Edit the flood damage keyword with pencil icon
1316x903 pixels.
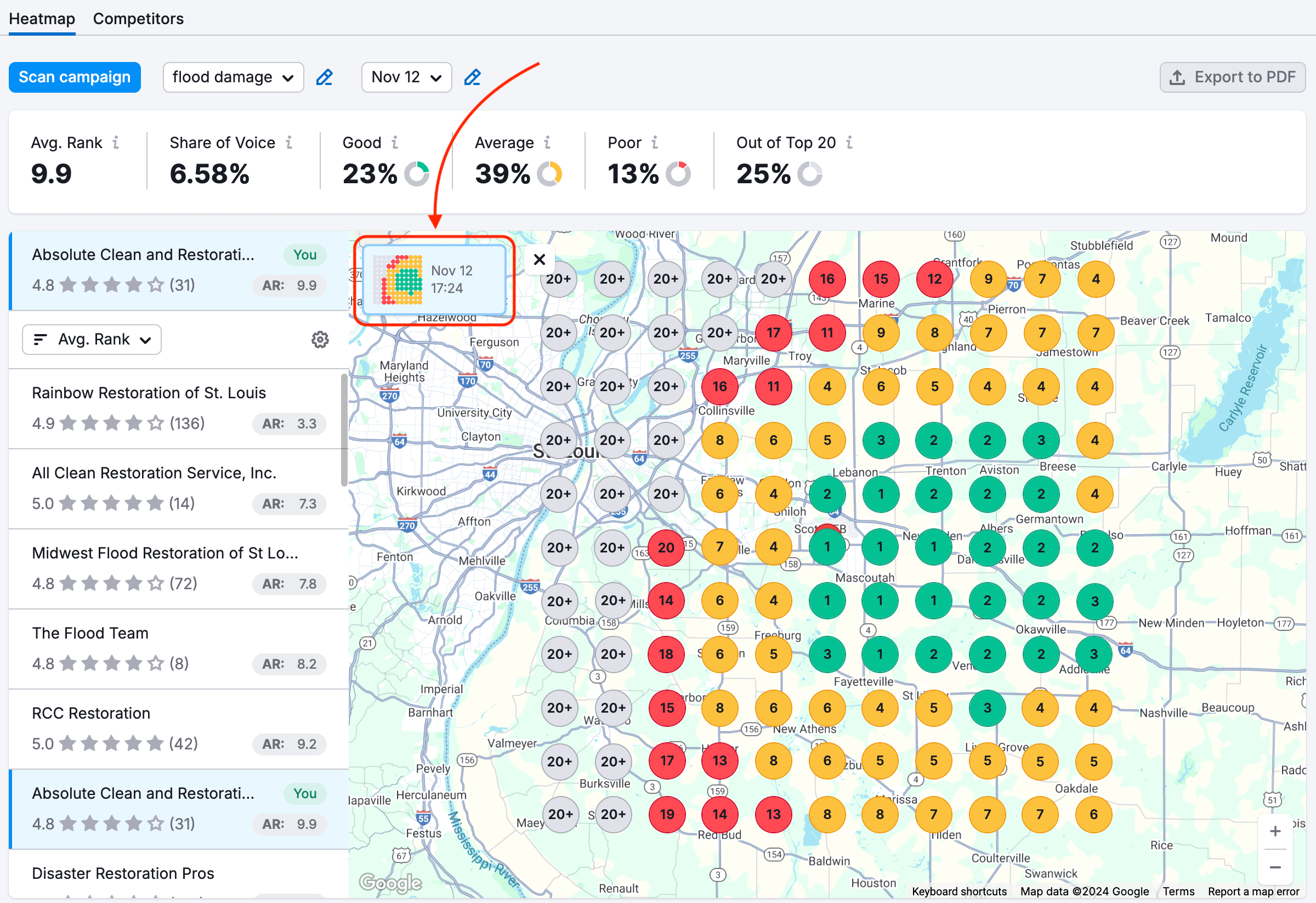(x=325, y=77)
